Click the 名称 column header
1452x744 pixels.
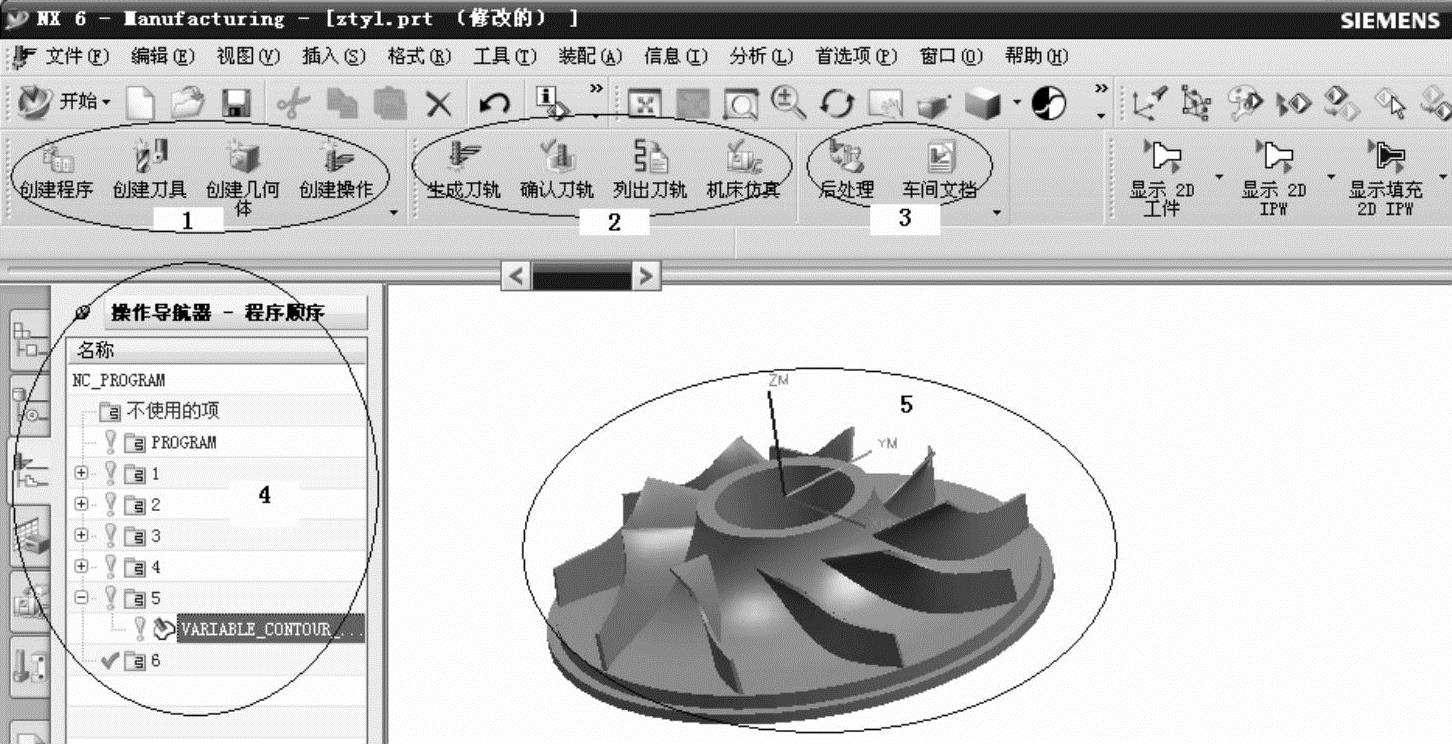pos(217,350)
